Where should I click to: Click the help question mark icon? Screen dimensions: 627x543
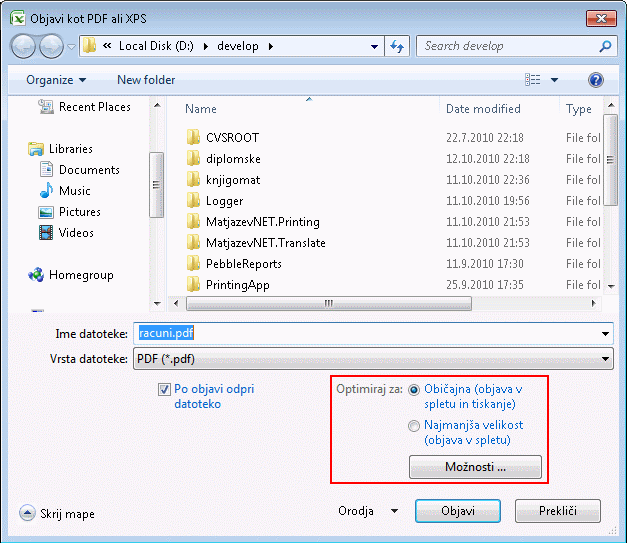[596, 80]
